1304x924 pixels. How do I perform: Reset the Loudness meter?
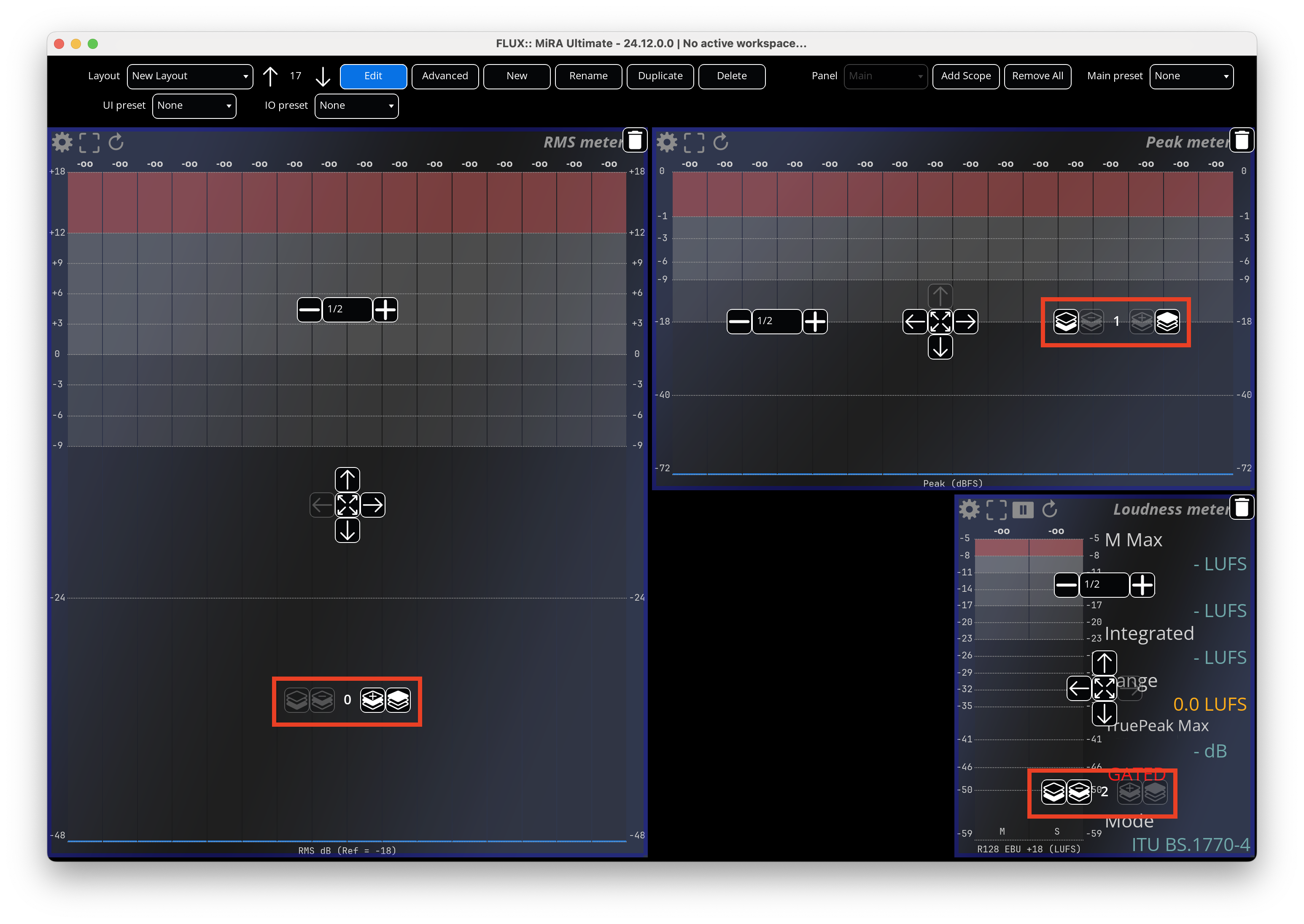pos(1050,509)
